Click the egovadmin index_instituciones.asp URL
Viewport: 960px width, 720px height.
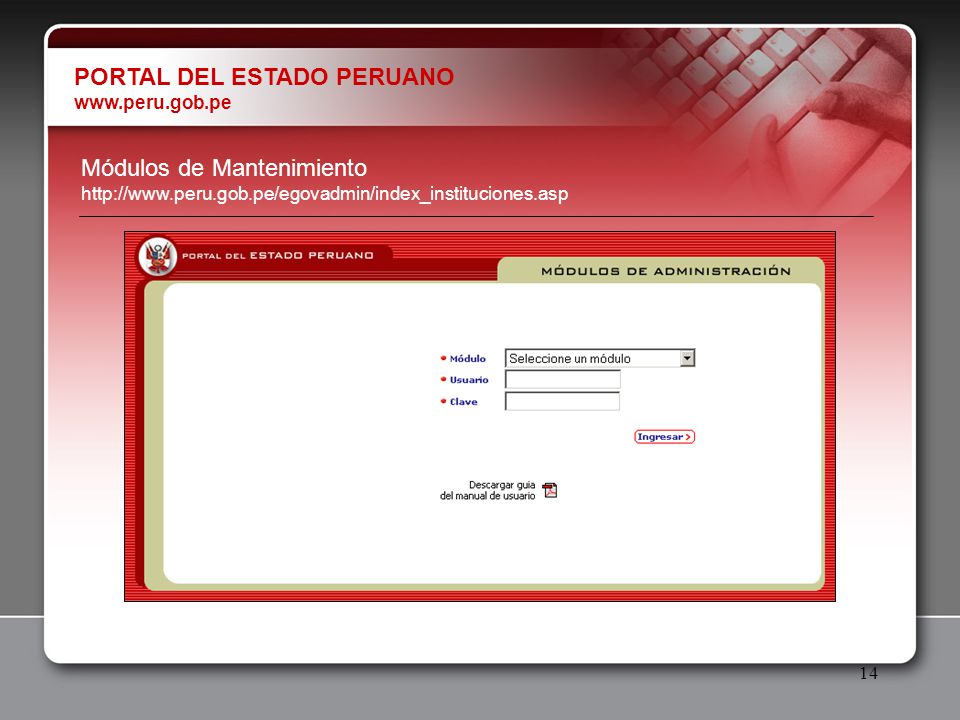(324, 193)
